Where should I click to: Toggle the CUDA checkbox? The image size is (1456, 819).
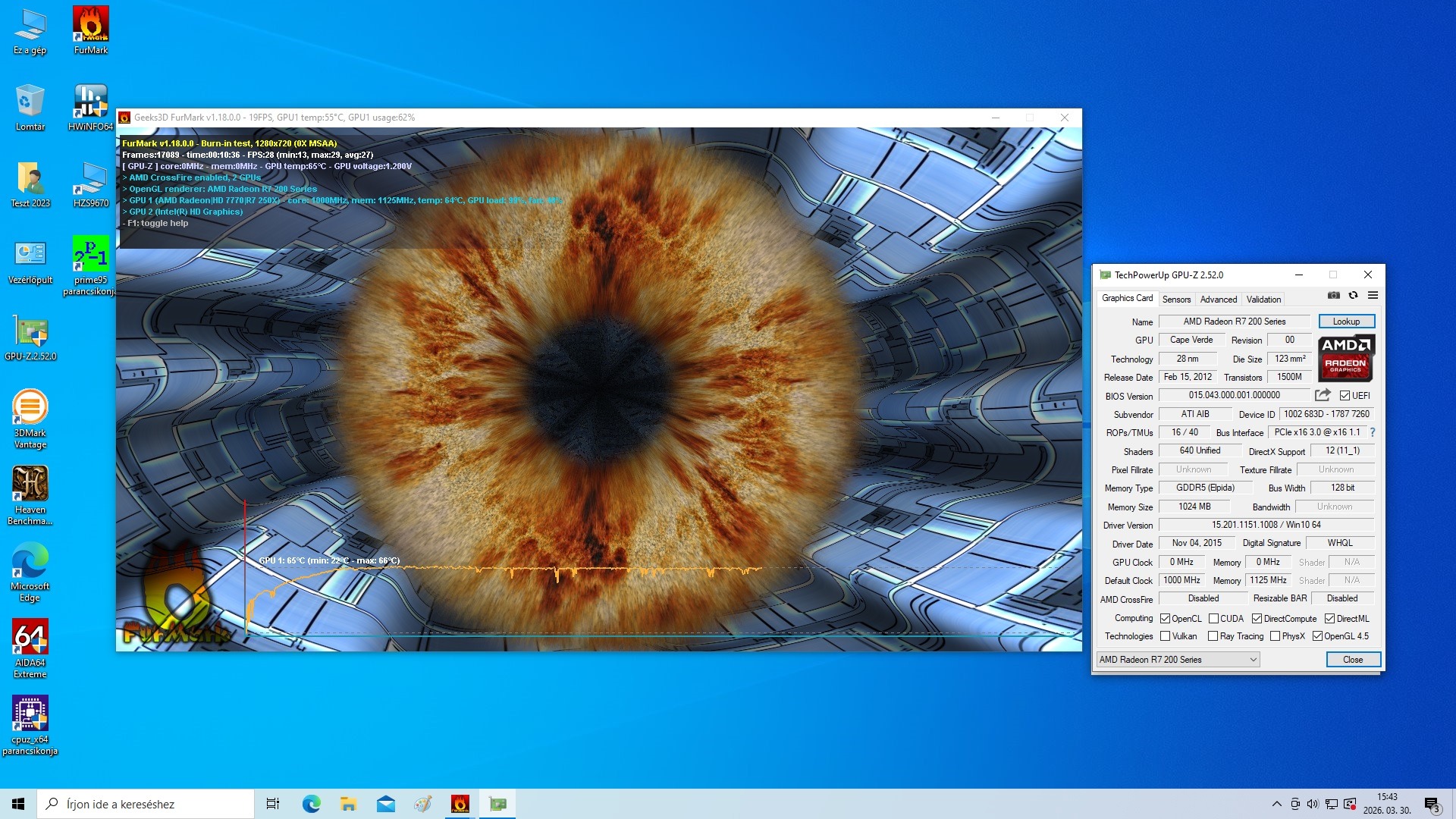pyautogui.click(x=1213, y=619)
